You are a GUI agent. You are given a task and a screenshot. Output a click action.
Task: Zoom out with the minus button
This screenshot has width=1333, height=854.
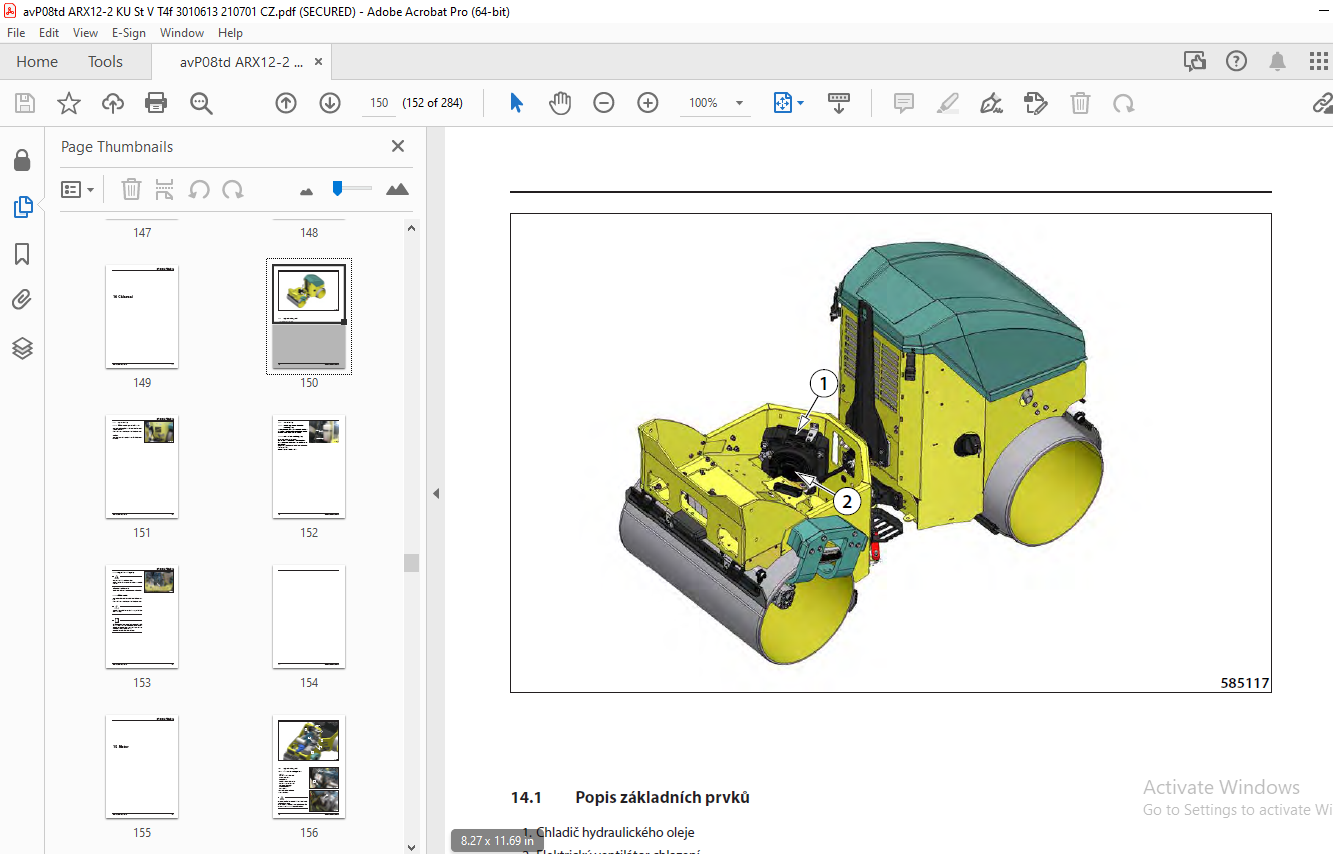[604, 103]
